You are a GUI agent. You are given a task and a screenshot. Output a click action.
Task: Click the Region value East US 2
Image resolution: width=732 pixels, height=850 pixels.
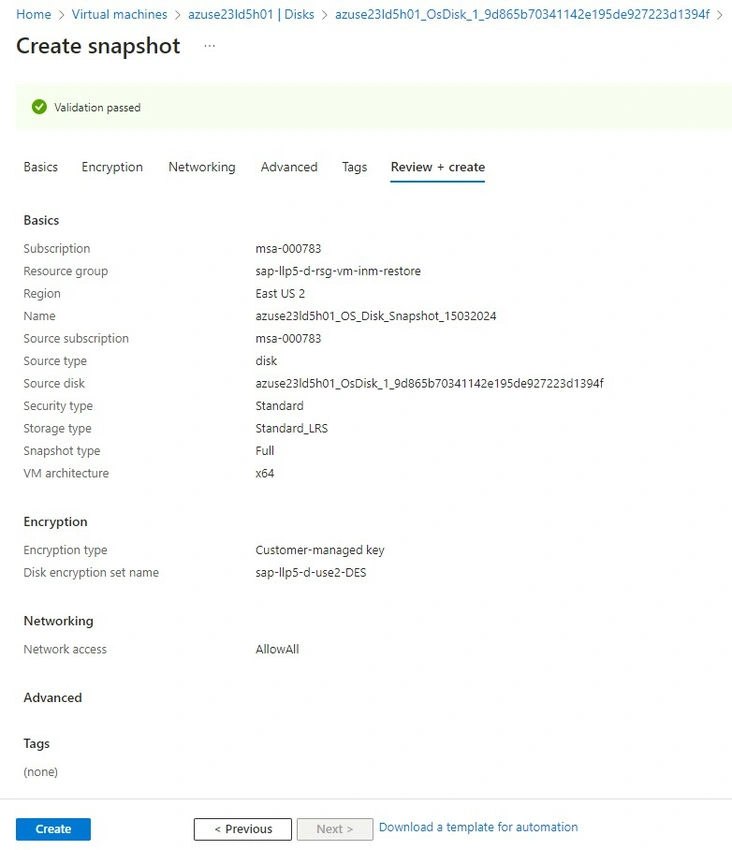[x=280, y=294]
